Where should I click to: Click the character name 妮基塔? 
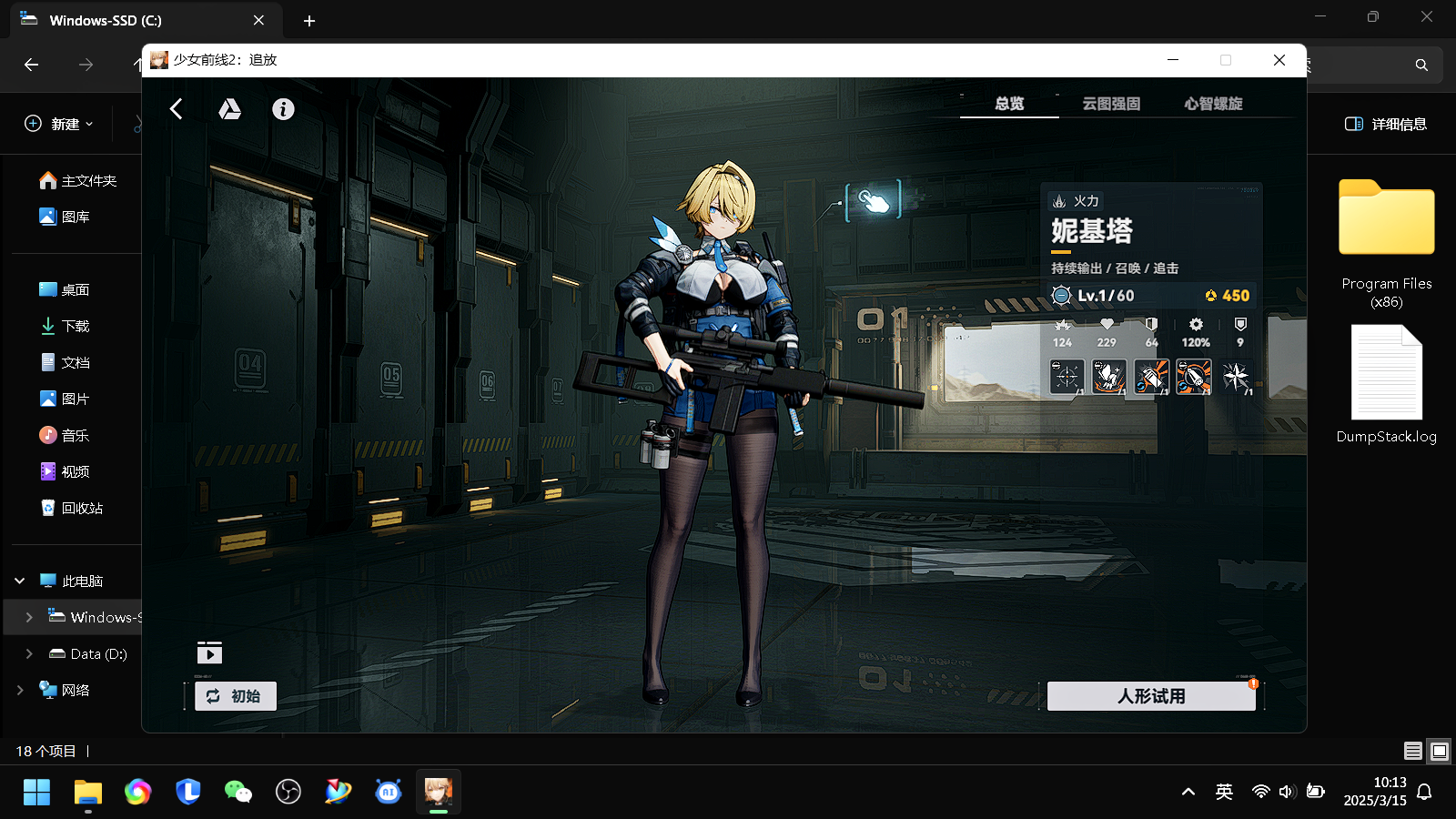point(1092,231)
